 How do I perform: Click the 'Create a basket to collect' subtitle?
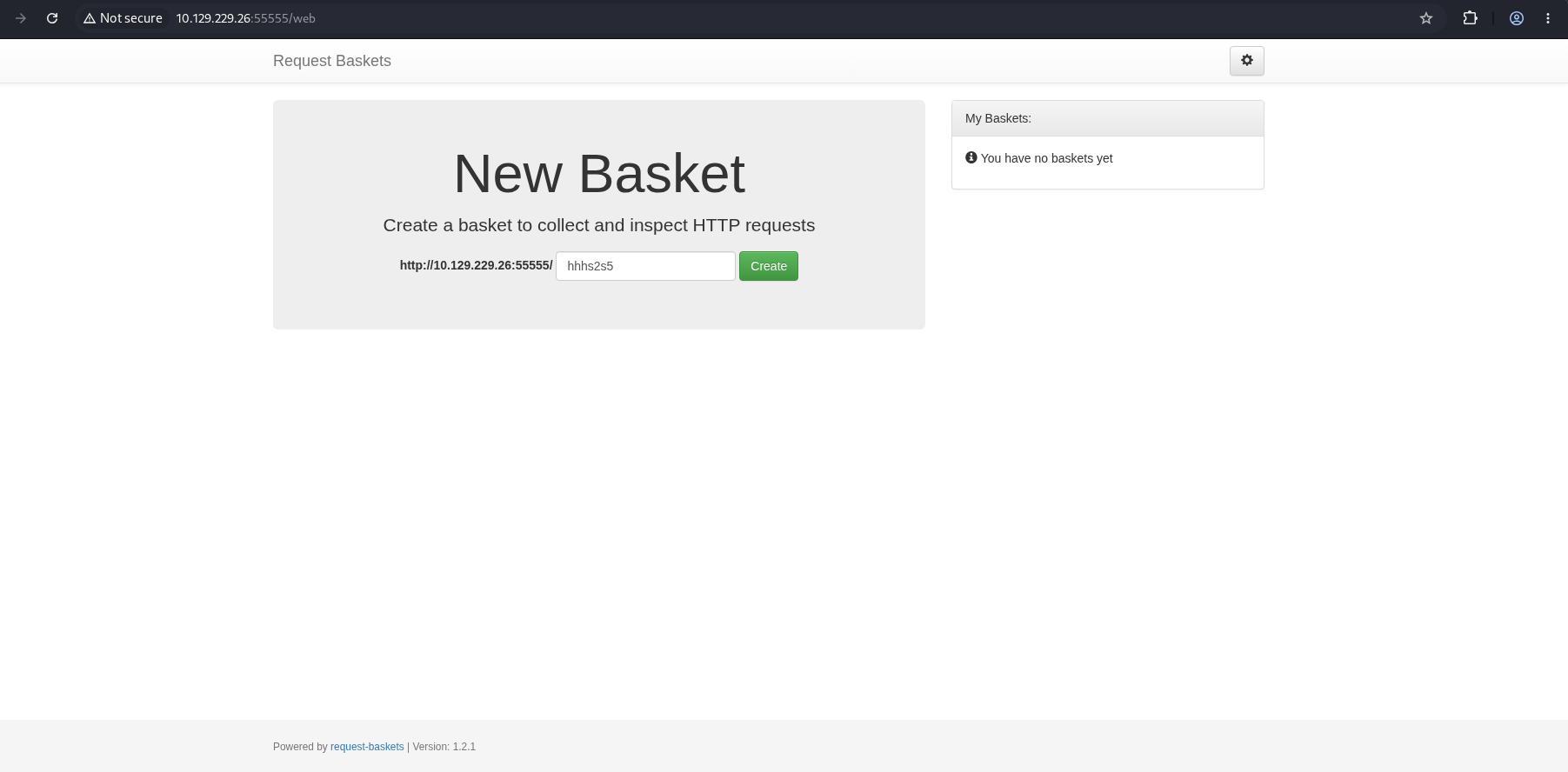pos(599,225)
